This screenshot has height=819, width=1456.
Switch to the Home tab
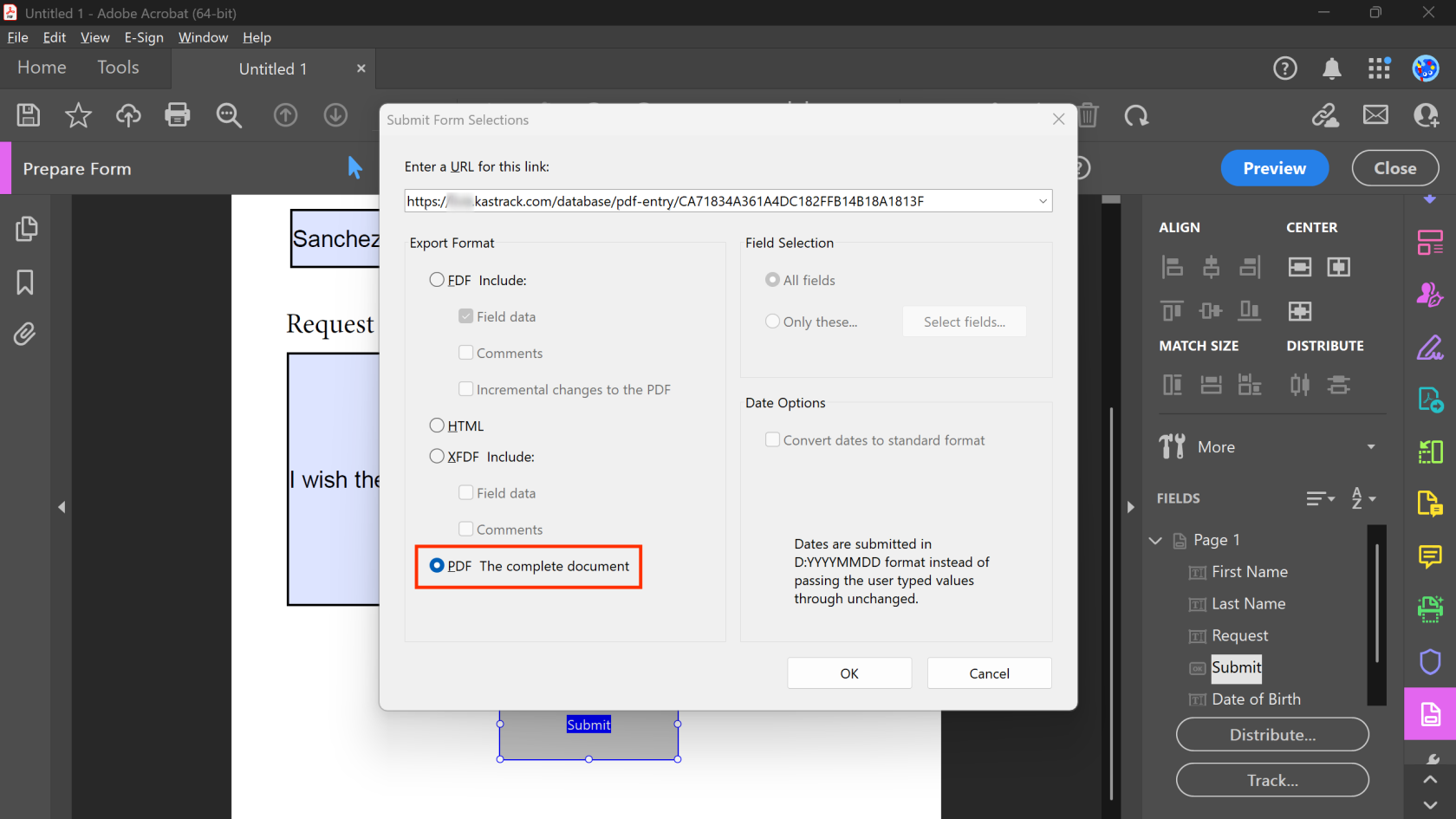pyautogui.click(x=42, y=68)
